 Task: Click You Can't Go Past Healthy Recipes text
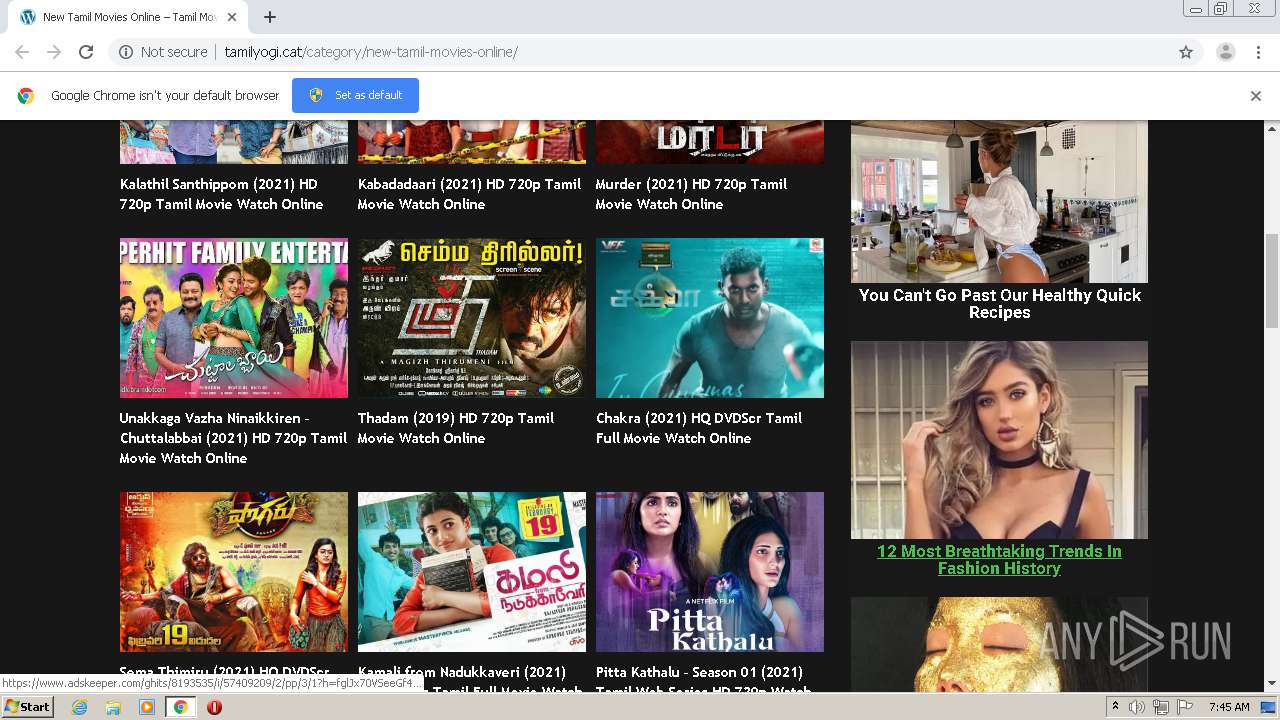pos(999,304)
